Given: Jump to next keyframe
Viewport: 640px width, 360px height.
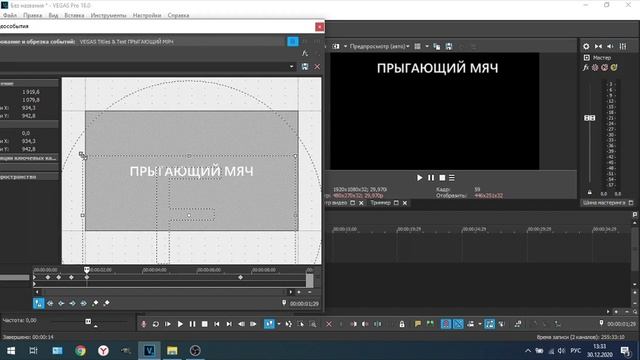Looking at the screenshot, I should tap(72, 303).
